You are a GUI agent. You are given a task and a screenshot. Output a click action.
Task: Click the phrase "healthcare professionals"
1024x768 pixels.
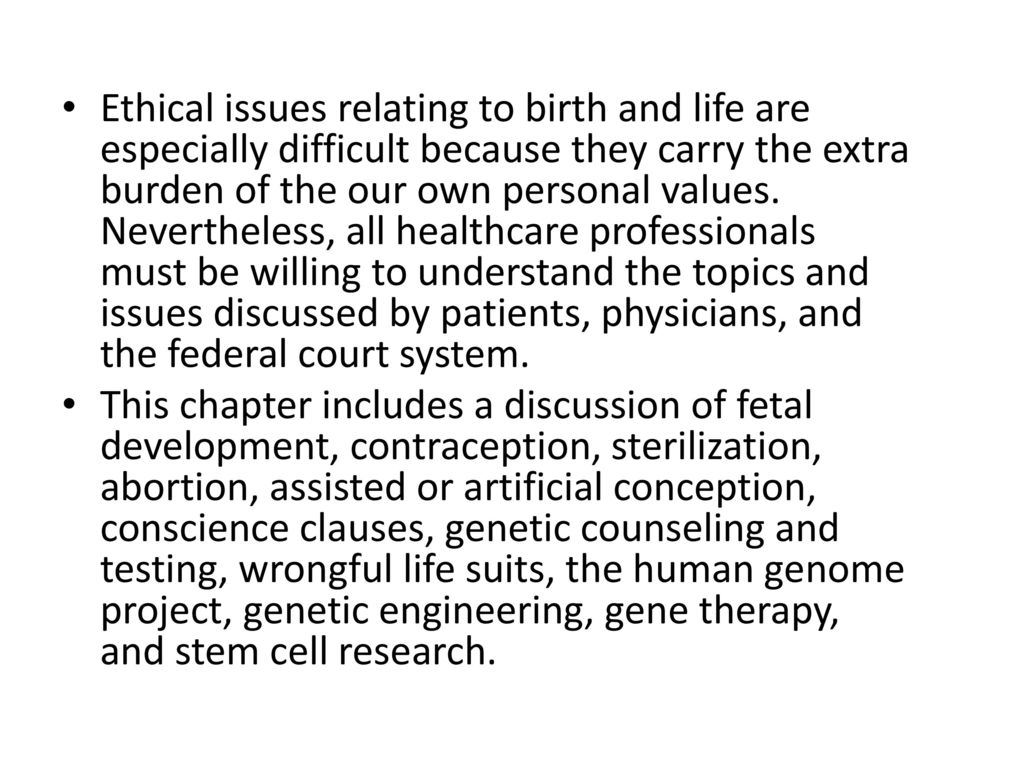point(605,231)
